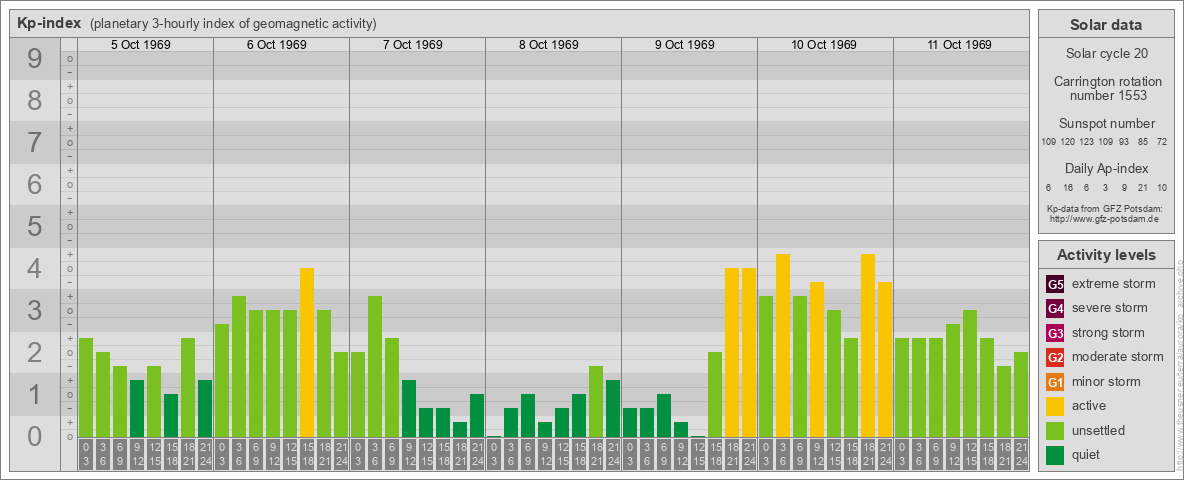Click the yellow 15-18 bar on 6 Oct 1969
This screenshot has width=1184, height=480.
click(307, 352)
